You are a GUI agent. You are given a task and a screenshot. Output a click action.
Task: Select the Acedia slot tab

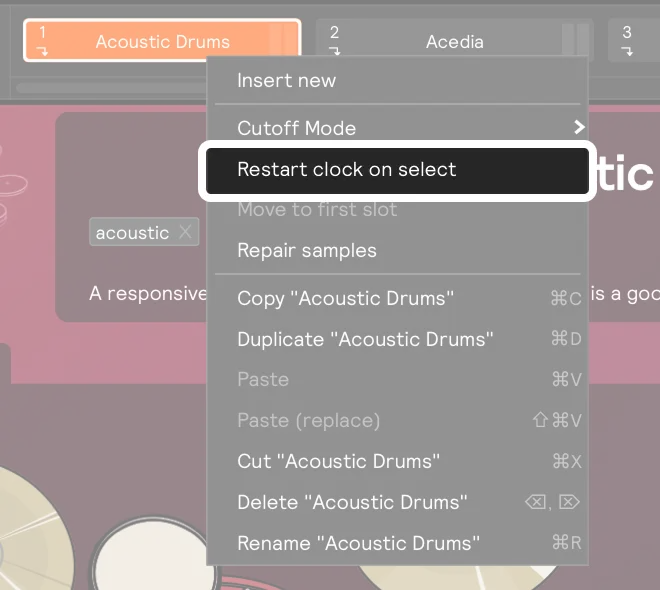[x=454, y=40]
